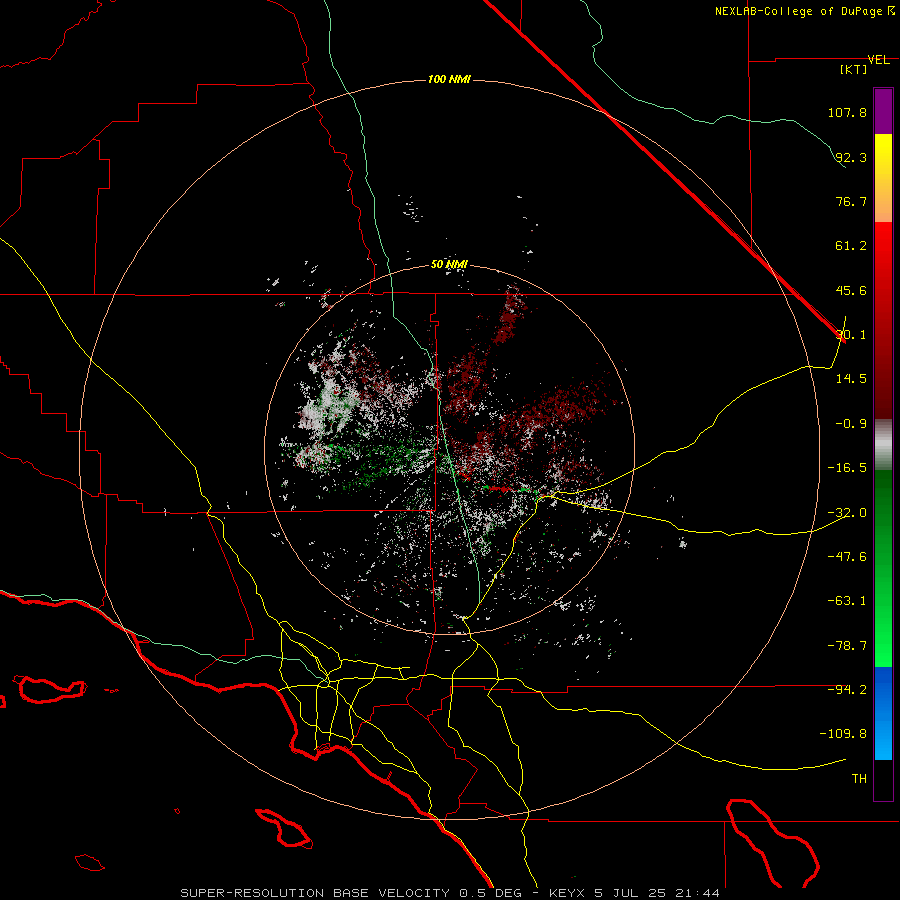
Task: Click the 76.7 velocity scale value
Action: [x=851, y=201]
